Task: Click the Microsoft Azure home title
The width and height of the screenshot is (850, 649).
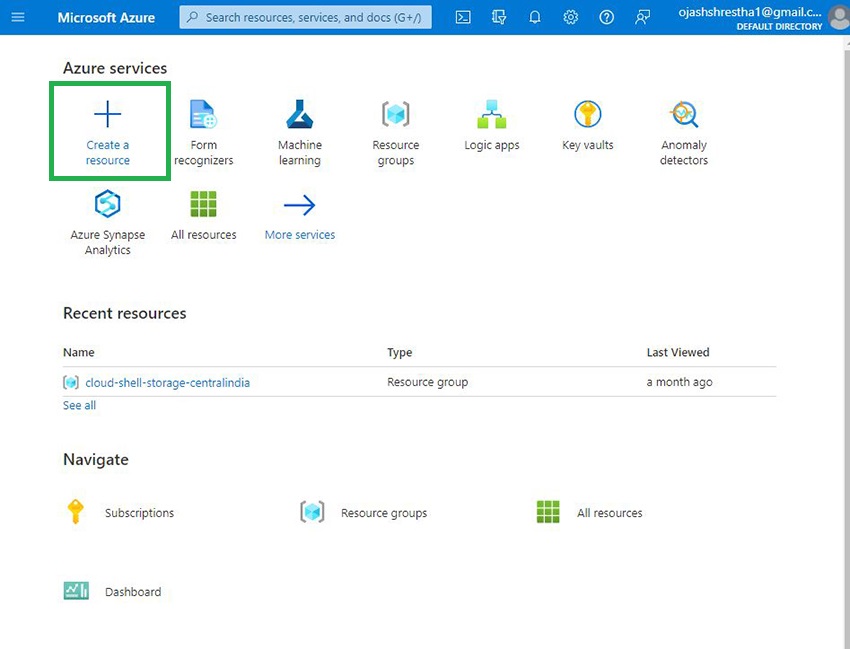Action: [x=106, y=17]
